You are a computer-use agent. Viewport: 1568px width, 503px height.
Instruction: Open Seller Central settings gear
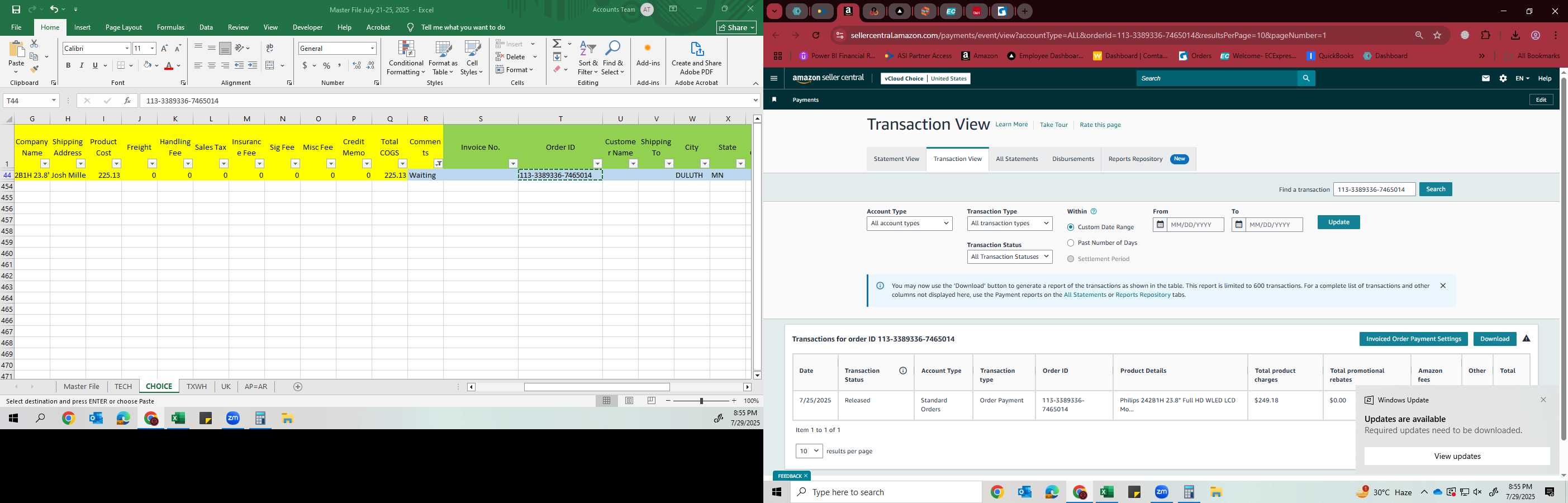pyautogui.click(x=1503, y=78)
